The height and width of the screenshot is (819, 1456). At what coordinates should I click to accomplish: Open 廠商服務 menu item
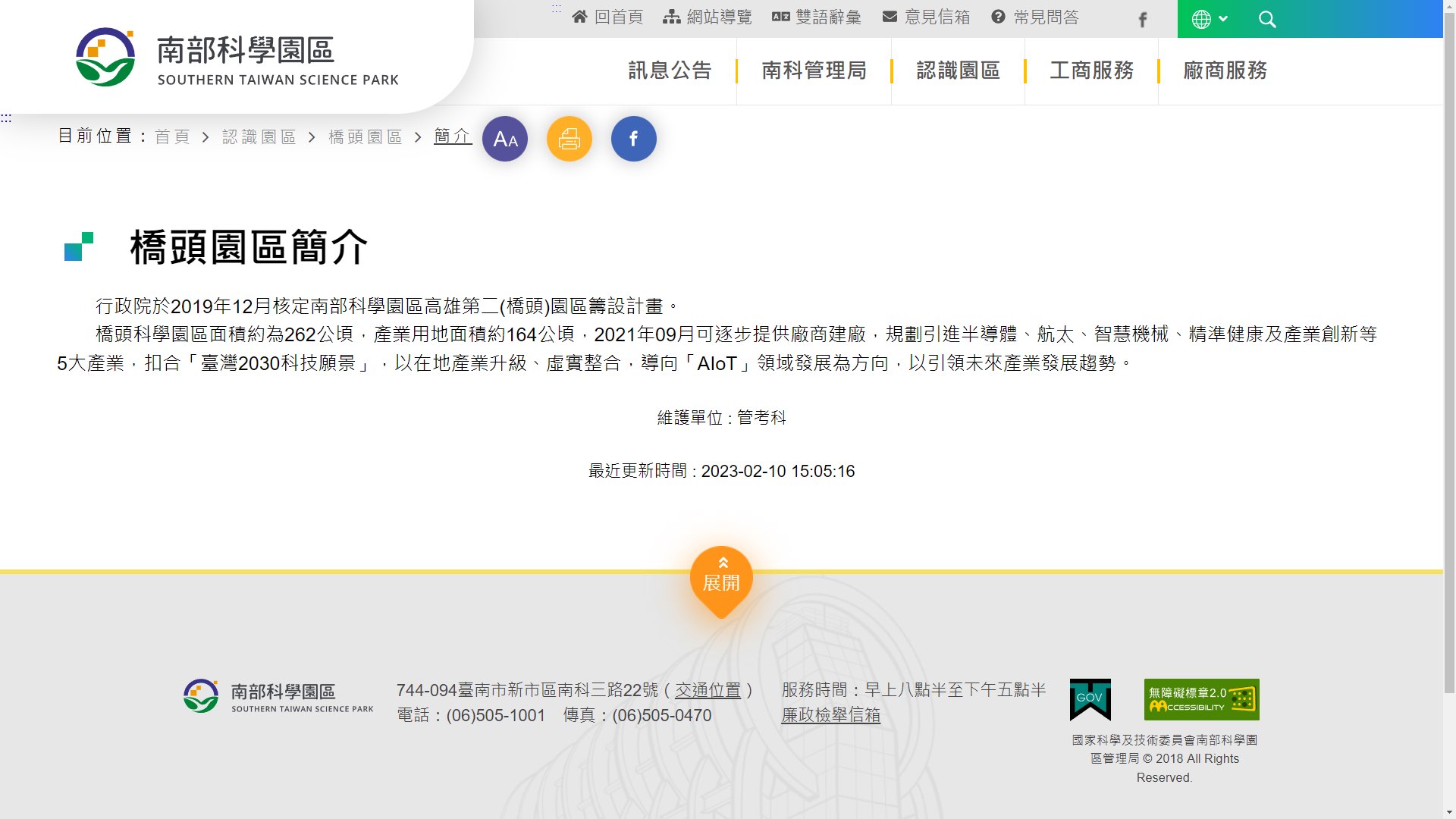click(1225, 71)
